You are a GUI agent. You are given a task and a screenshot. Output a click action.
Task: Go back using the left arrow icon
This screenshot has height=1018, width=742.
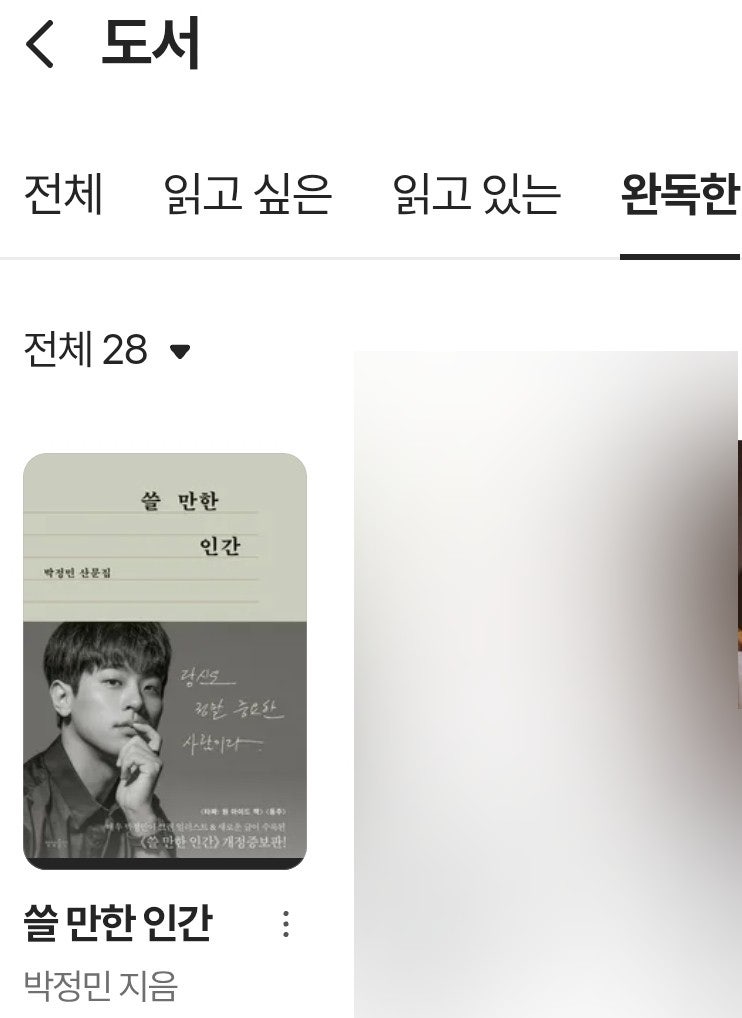pyautogui.click(x=39, y=43)
